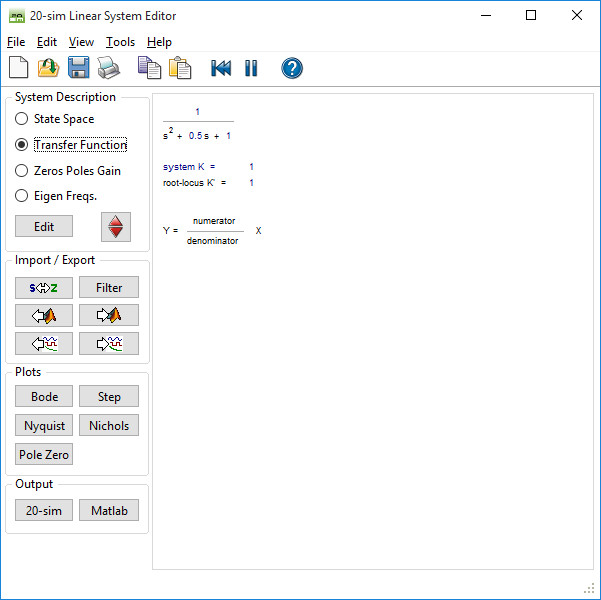Click the New document icon

click(x=19, y=68)
